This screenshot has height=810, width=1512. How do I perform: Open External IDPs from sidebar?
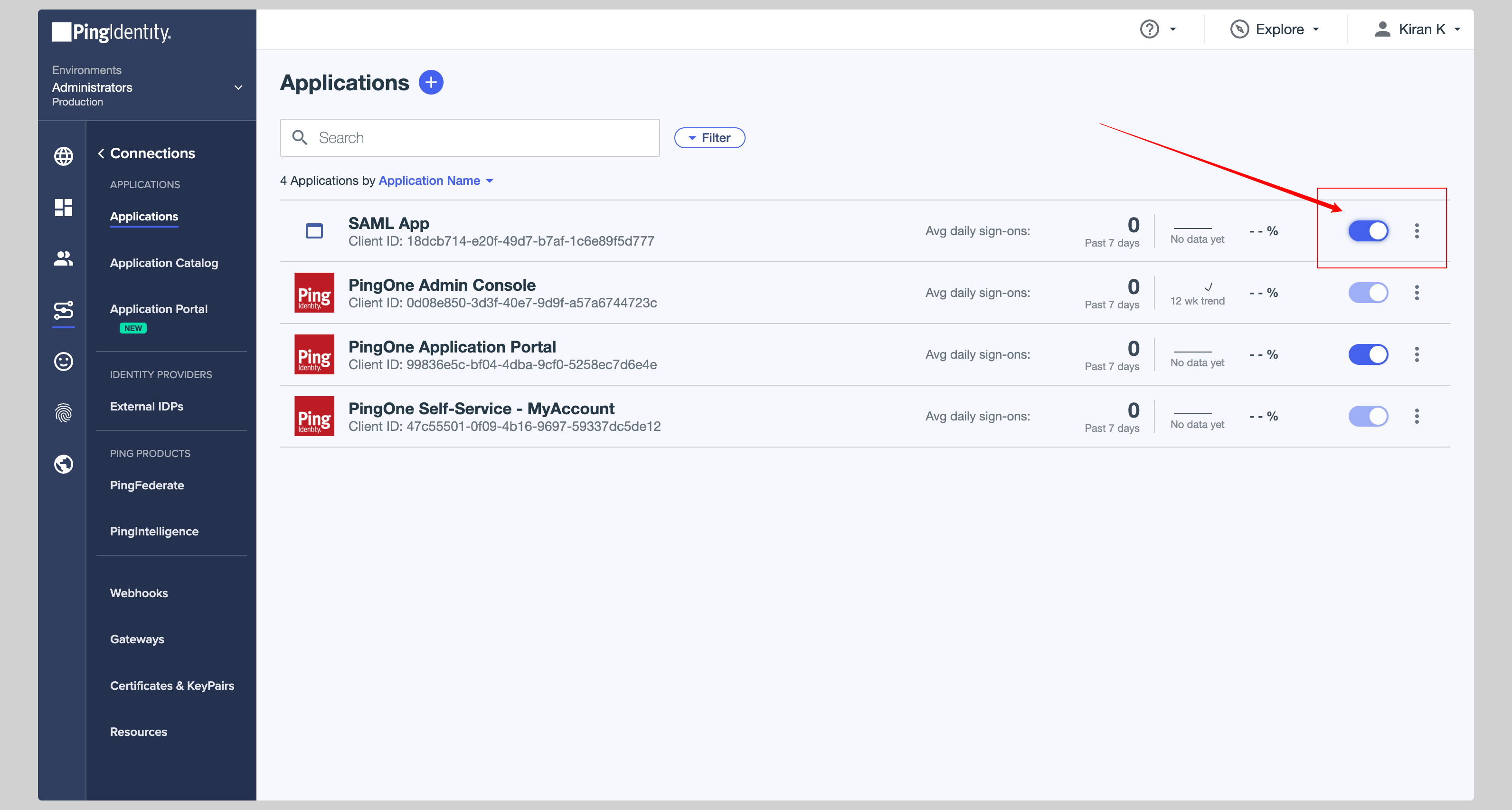(147, 406)
